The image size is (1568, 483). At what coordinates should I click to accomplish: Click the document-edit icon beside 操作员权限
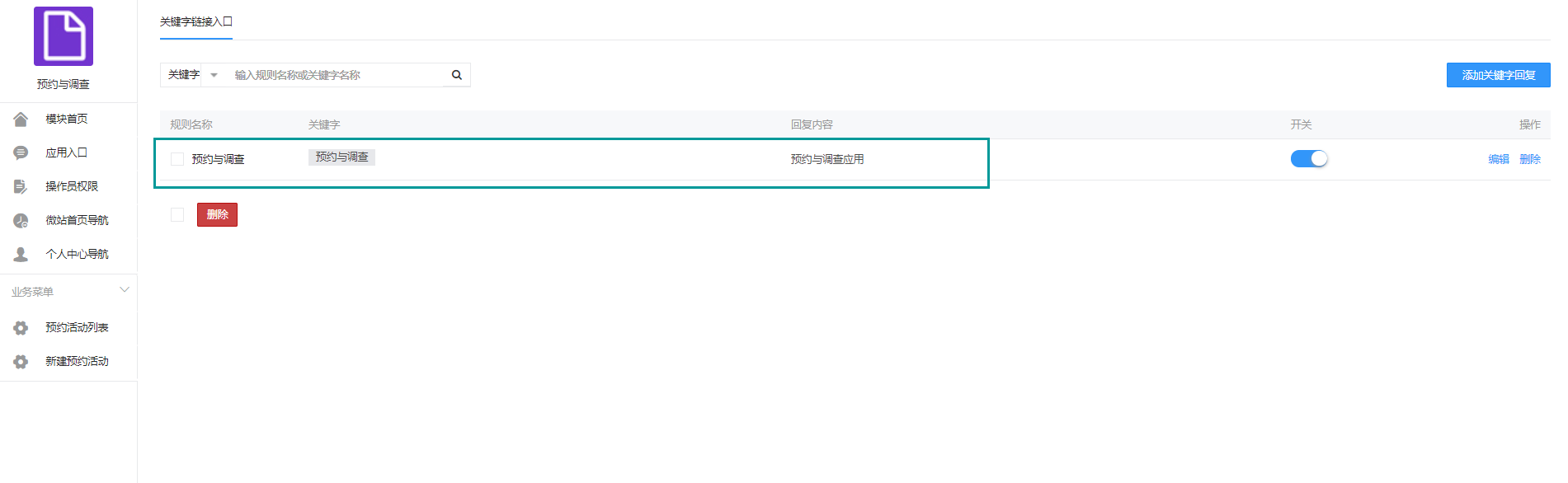pos(21,186)
